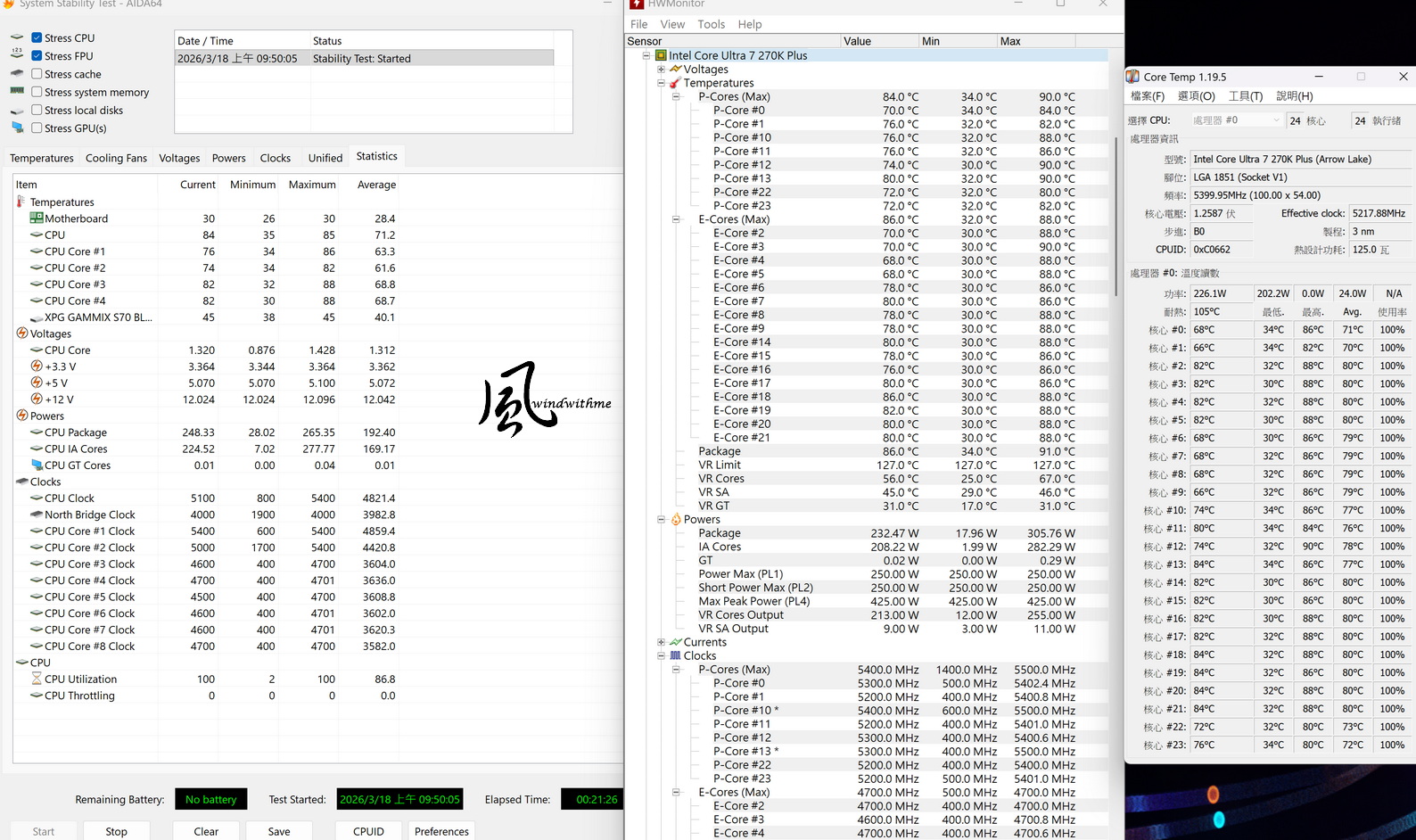Image resolution: width=1416 pixels, height=840 pixels.
Task: Click the Motherboard temperature sensor icon
Action: 37,218
